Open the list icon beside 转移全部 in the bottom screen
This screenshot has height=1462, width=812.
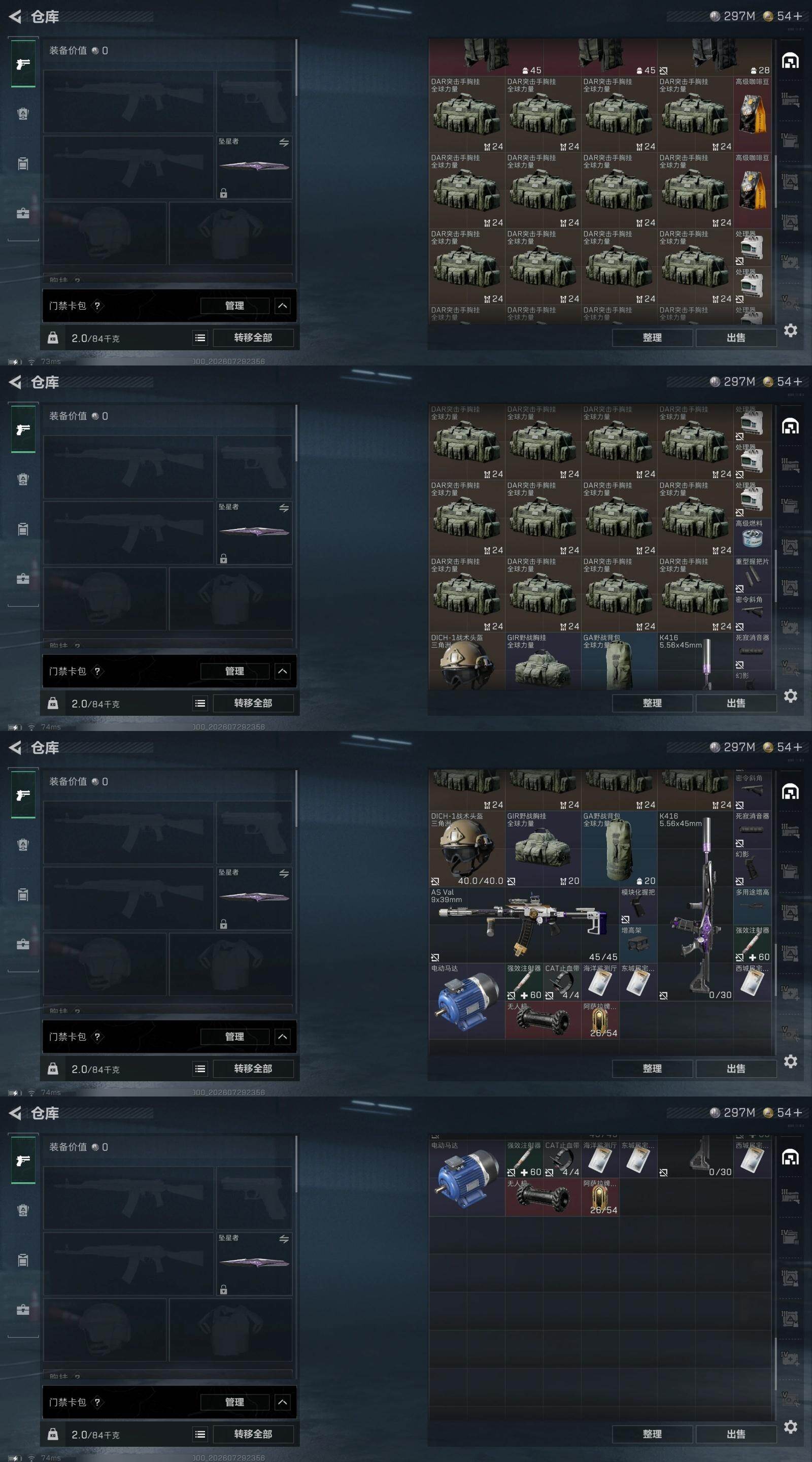[x=200, y=1434]
